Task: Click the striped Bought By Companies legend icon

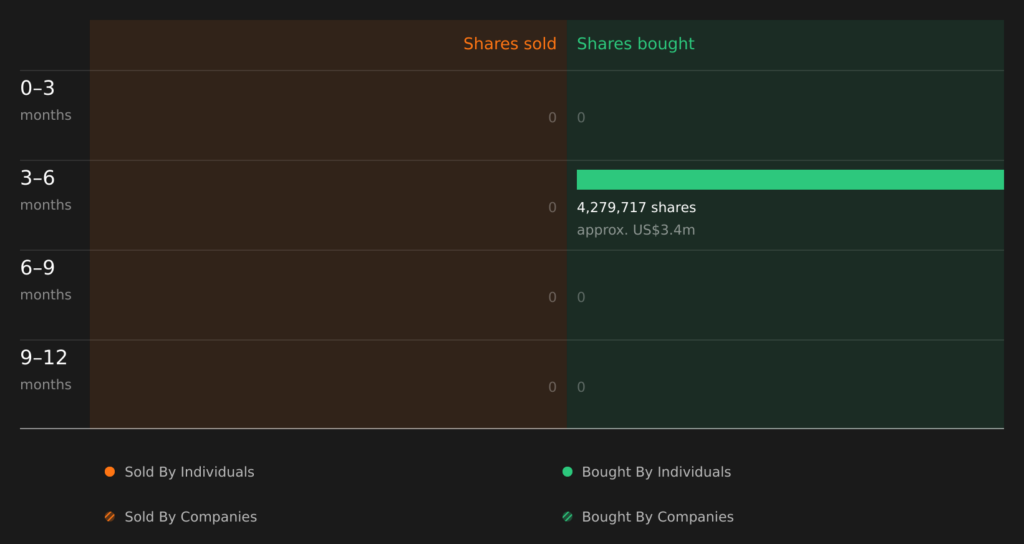Action: (x=567, y=517)
